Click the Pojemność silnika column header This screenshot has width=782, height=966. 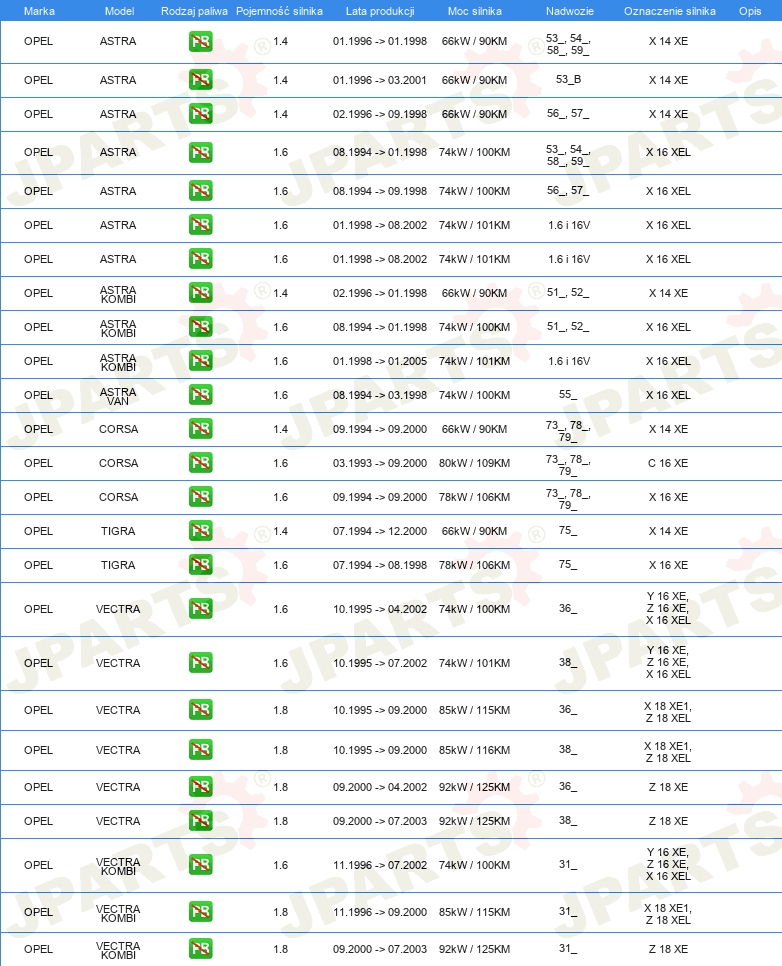coord(279,11)
